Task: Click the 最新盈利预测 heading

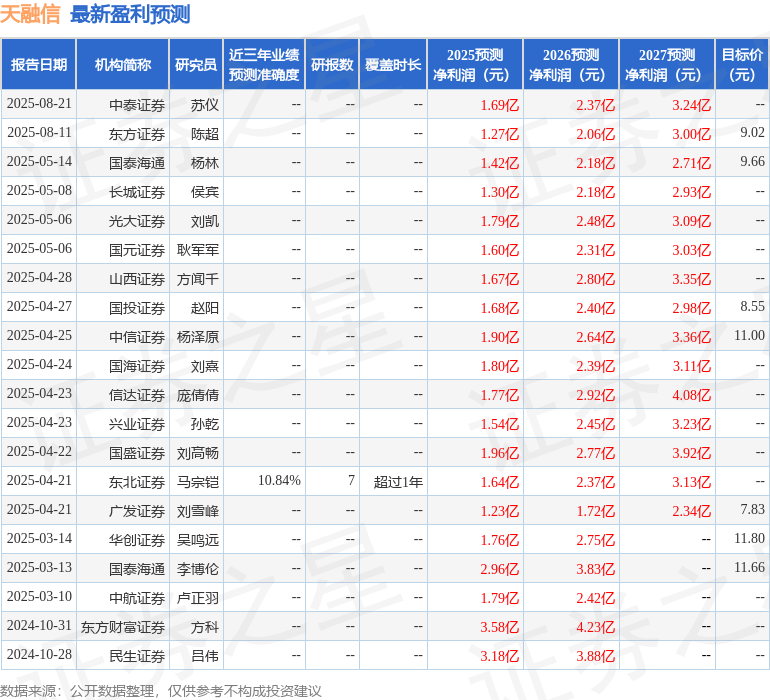Action: (x=130, y=14)
